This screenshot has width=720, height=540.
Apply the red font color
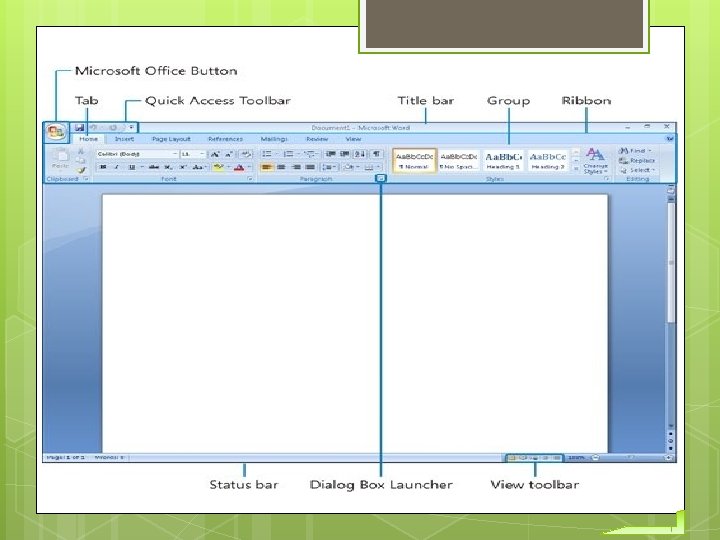(x=239, y=167)
